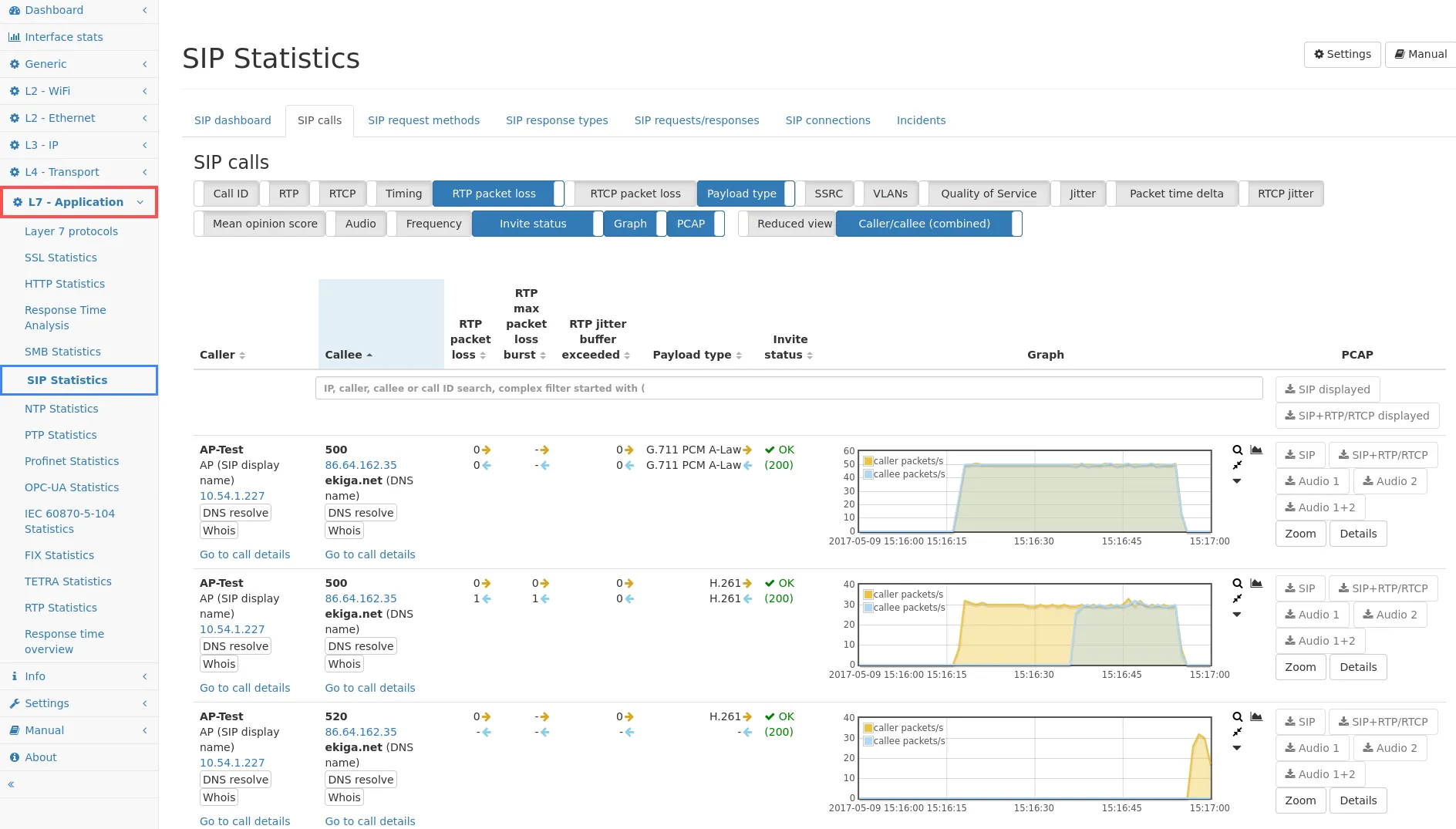Viewport: 1456px width, 829px height.
Task: Click the caret-down arrow beside the third graph
Action: (x=1237, y=748)
